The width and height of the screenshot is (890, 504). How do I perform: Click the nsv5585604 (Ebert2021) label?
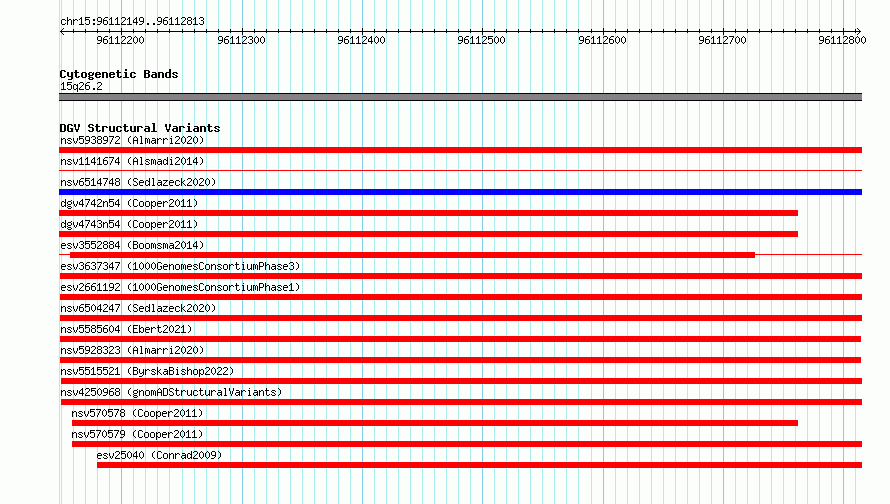126,329
